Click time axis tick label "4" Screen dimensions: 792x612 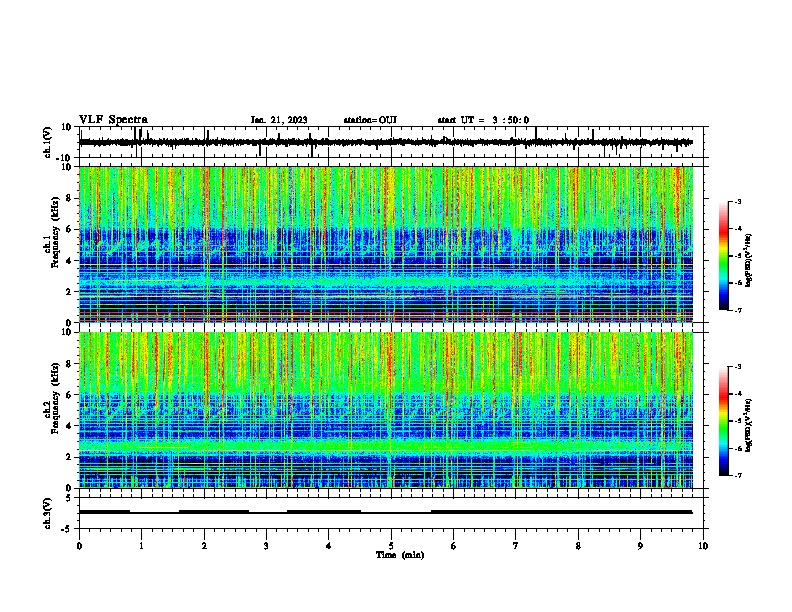[x=329, y=546]
